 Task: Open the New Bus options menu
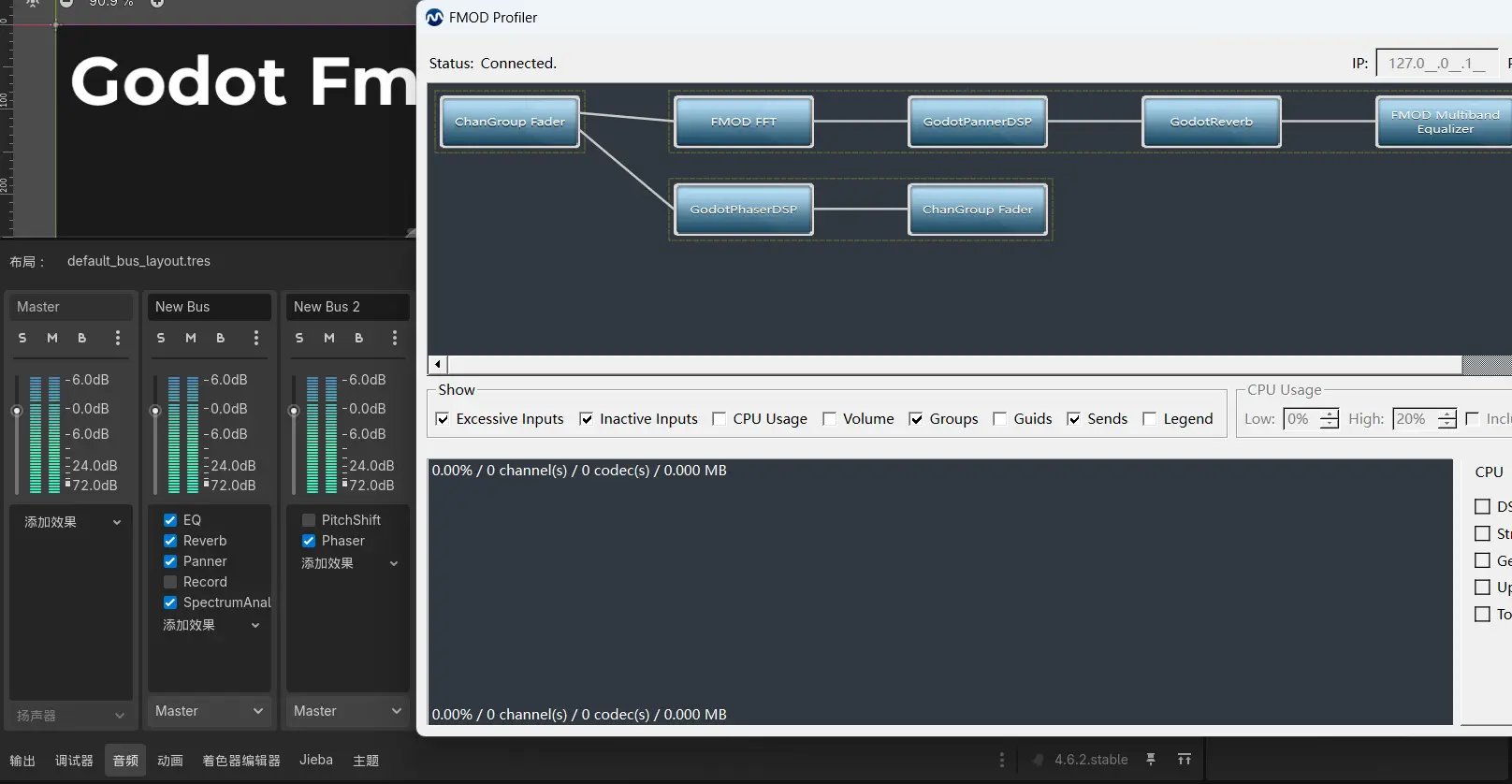point(255,338)
